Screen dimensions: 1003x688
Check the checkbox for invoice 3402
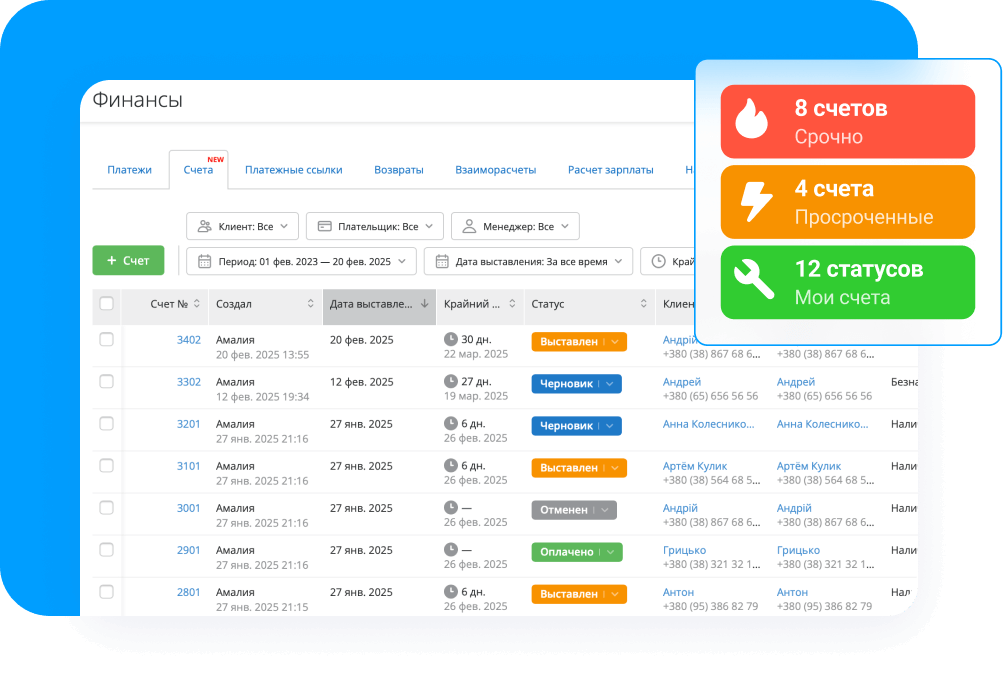pyautogui.click(x=106, y=340)
